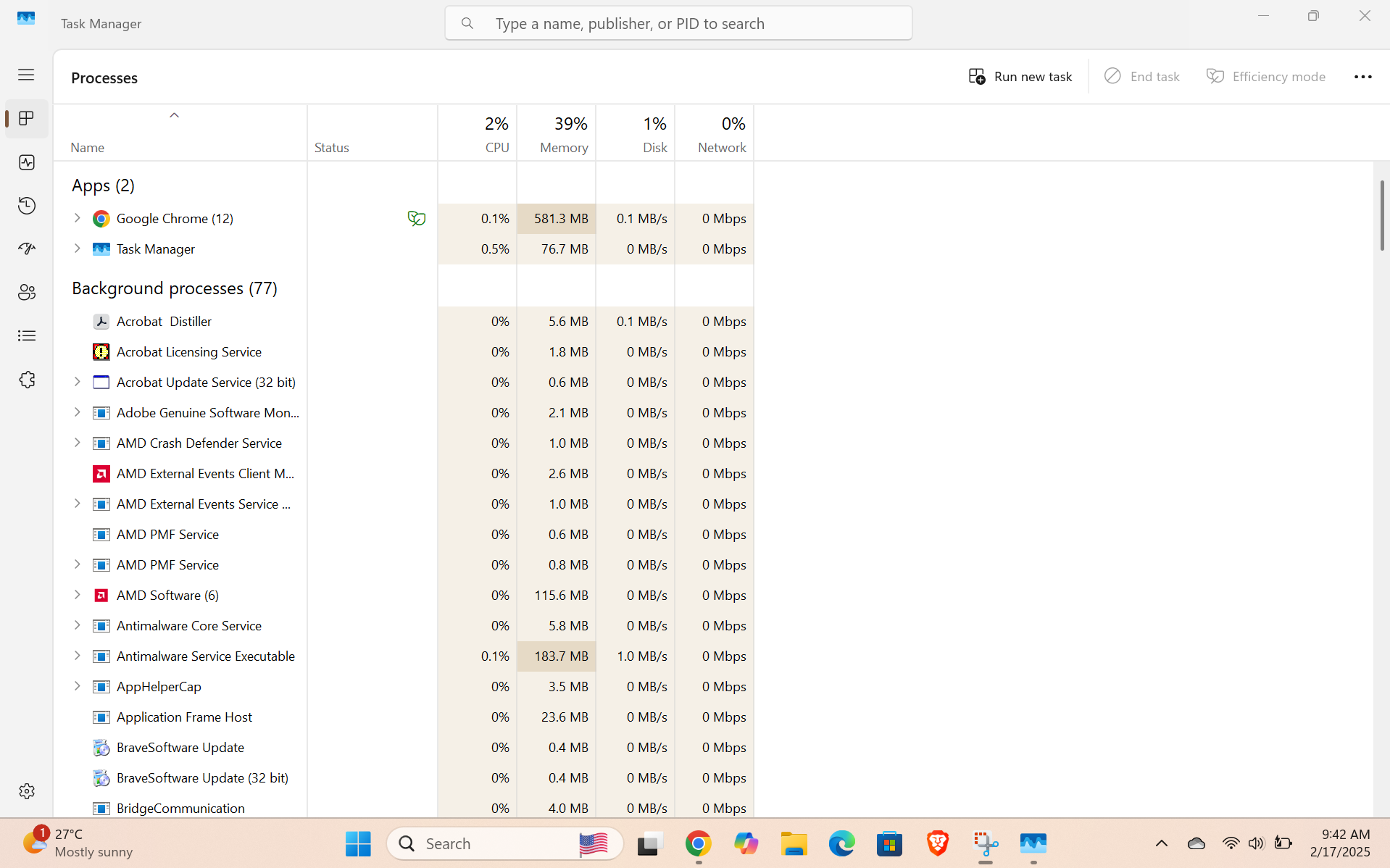Open the volume control in system tray

click(1256, 843)
